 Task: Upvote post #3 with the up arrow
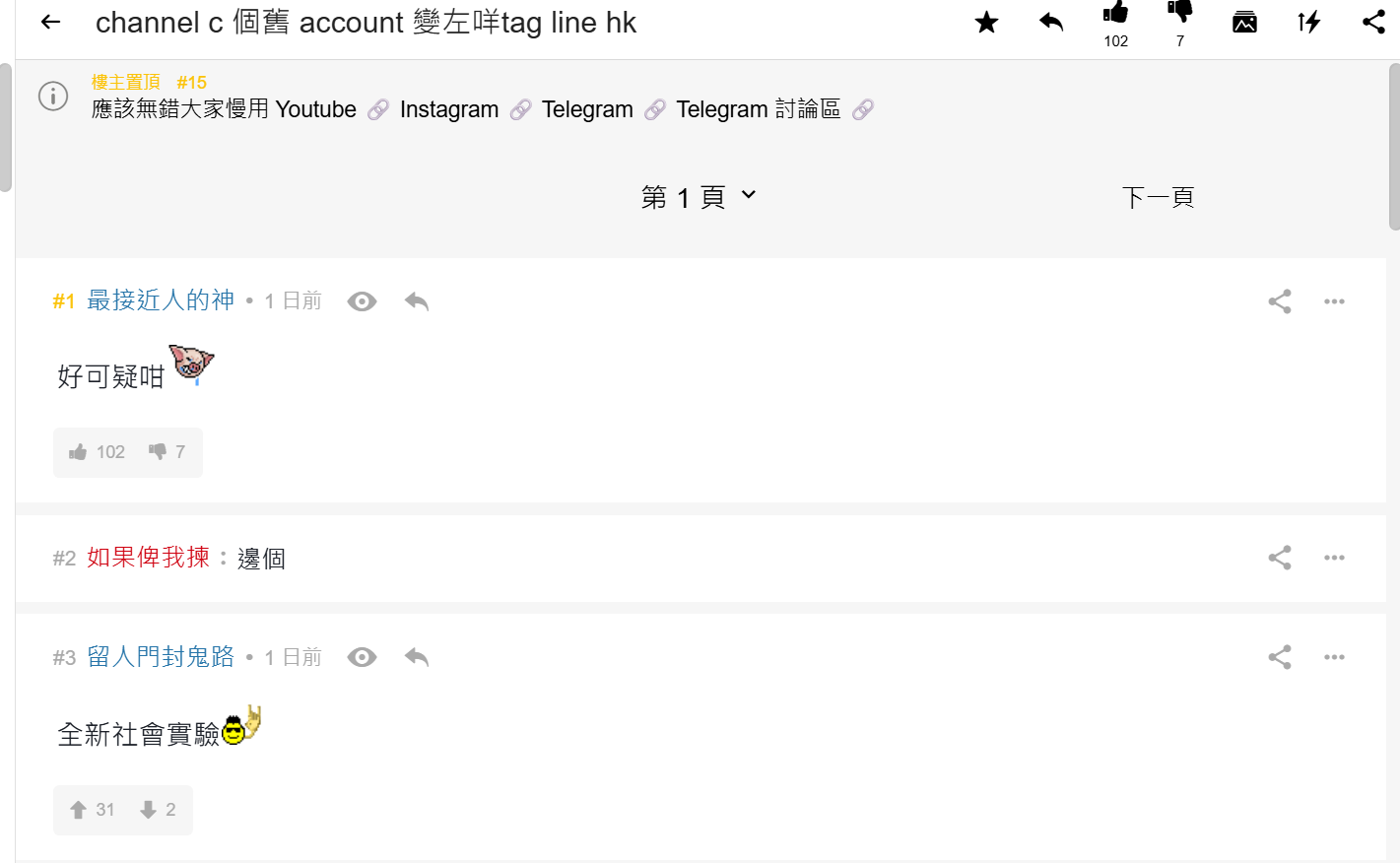pyautogui.click(x=79, y=810)
